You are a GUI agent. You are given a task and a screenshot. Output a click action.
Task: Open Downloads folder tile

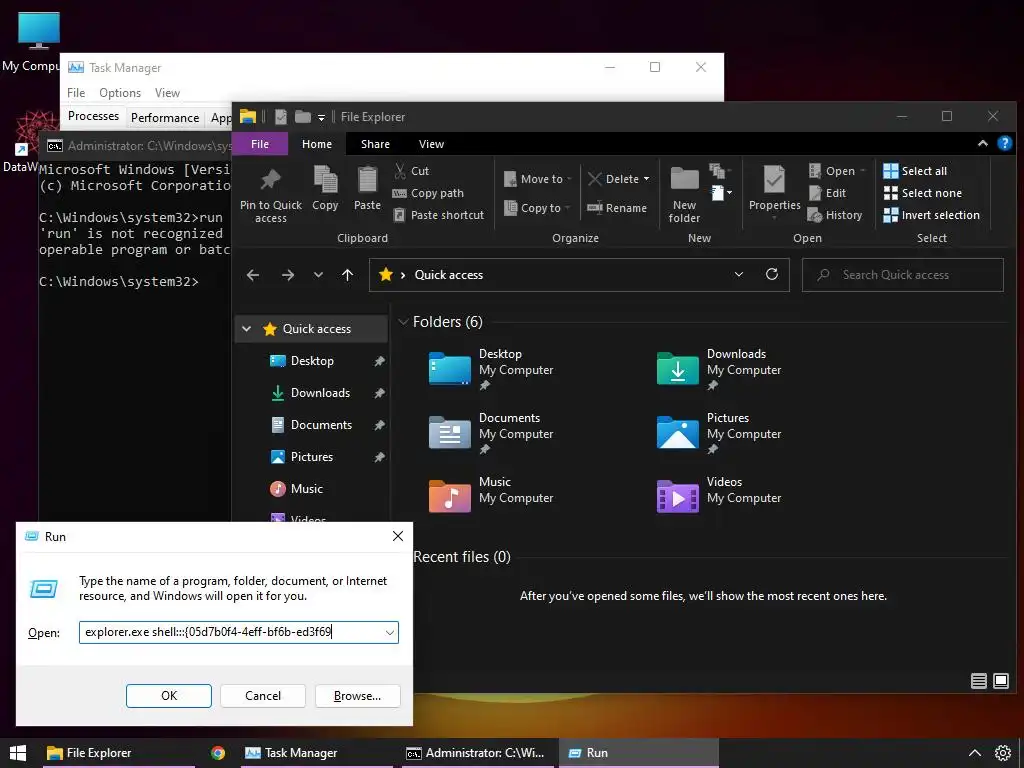[x=718, y=369]
